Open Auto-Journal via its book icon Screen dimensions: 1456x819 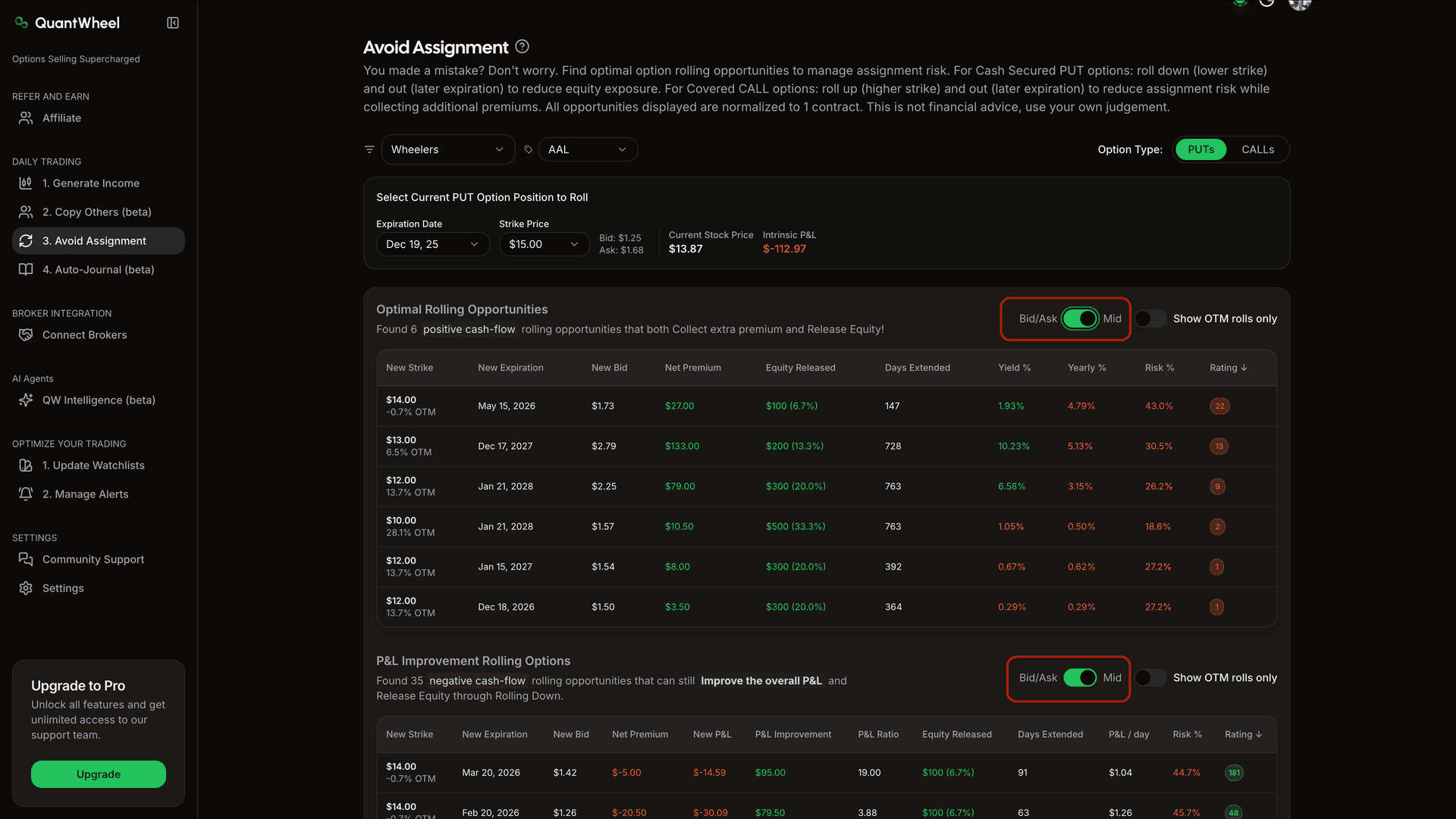point(25,269)
